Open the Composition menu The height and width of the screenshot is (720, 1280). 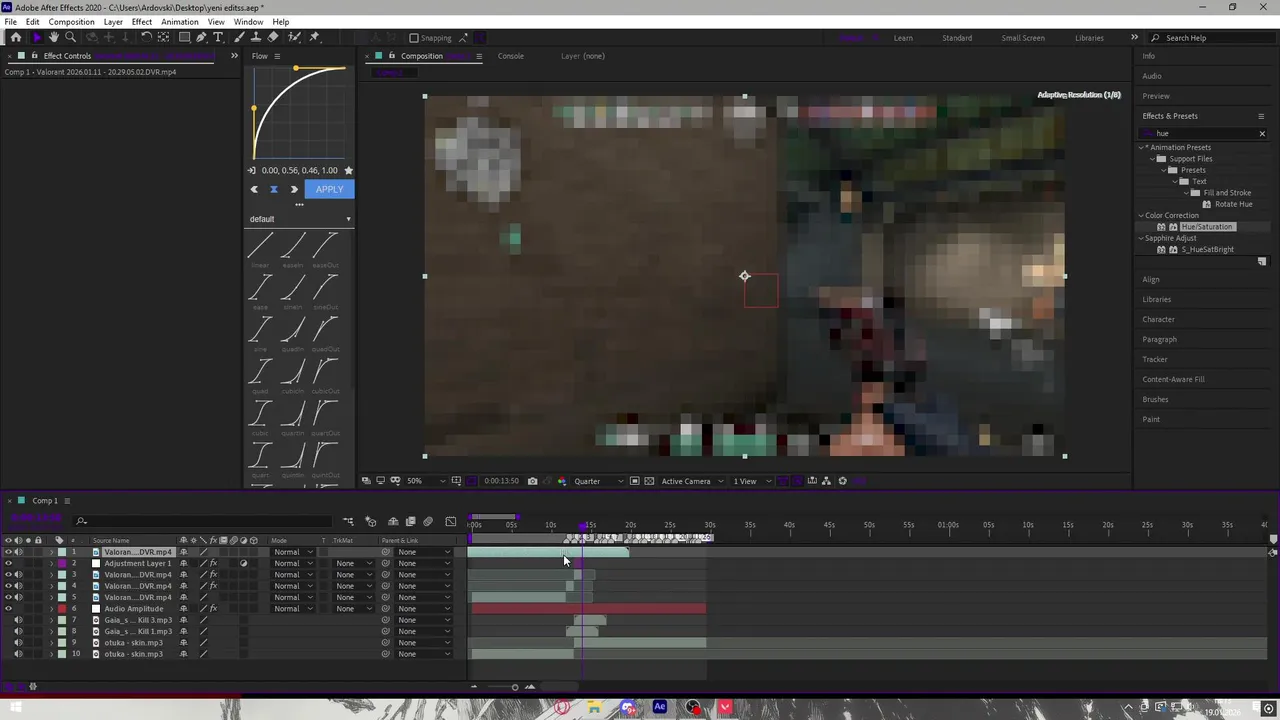click(x=72, y=22)
